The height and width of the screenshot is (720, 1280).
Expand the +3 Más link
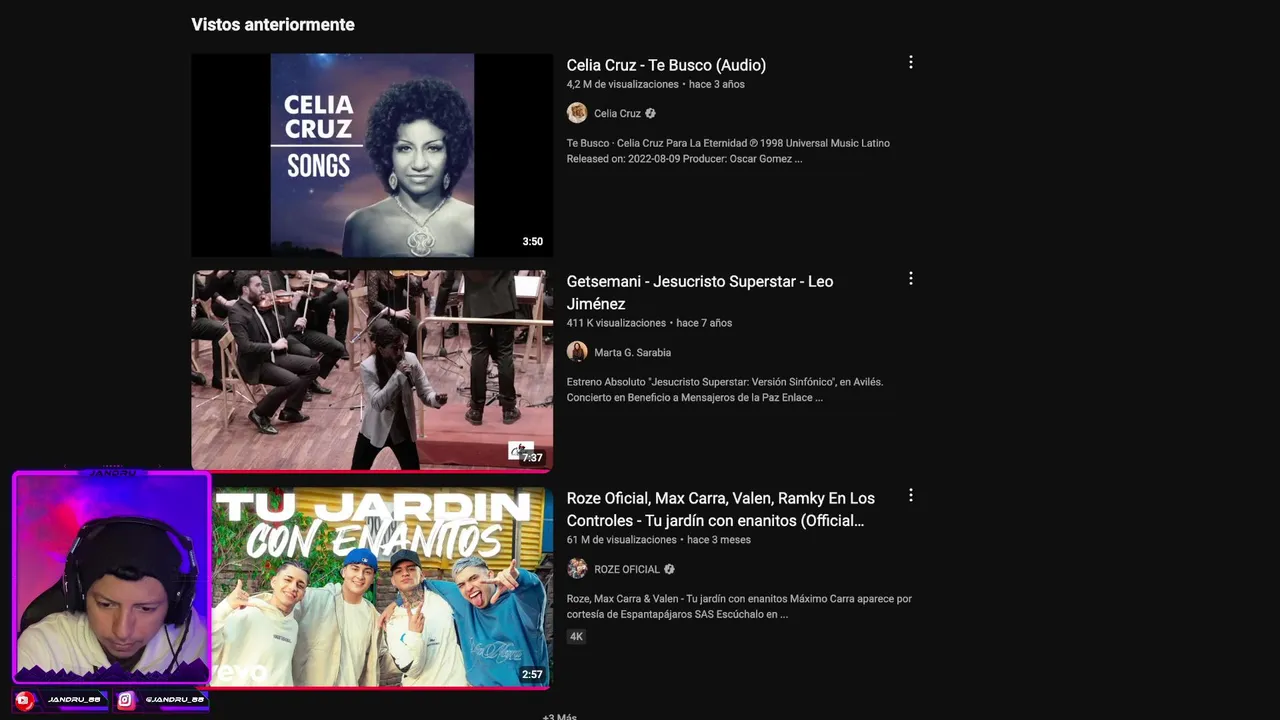(x=559, y=716)
